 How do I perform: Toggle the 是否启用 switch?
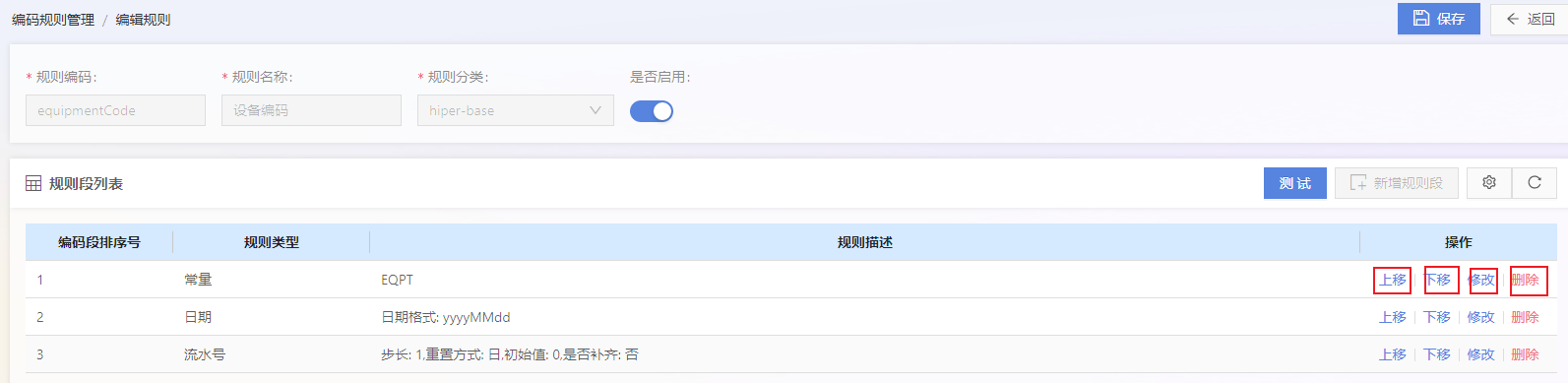651,111
